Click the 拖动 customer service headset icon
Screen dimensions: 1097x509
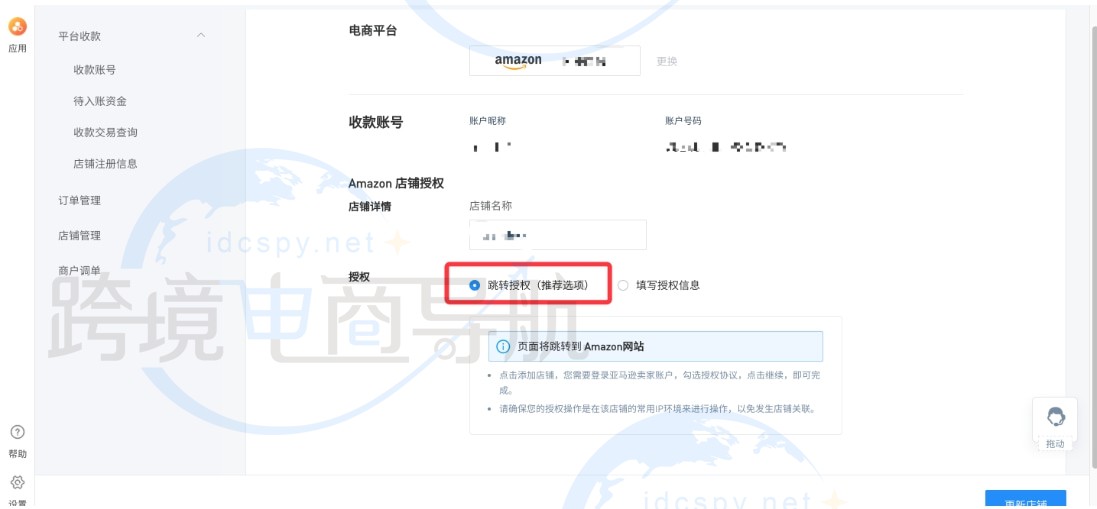click(x=1056, y=417)
